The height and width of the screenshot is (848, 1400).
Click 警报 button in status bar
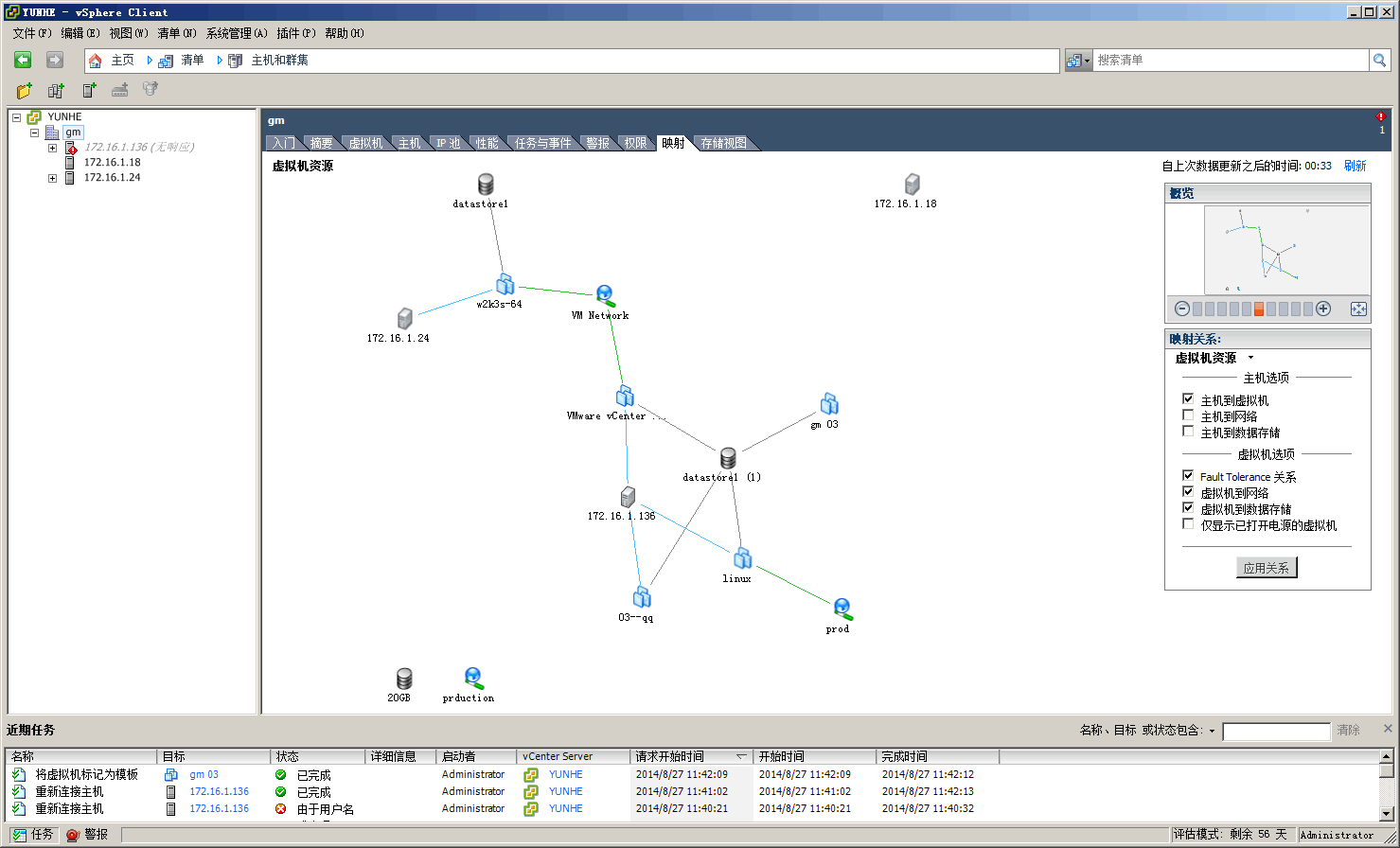point(87,835)
